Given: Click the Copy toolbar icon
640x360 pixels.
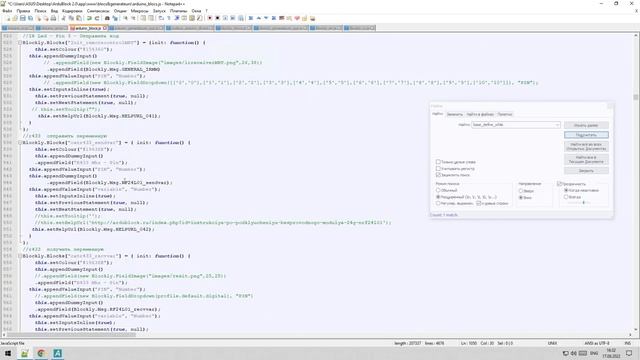Looking at the screenshot, I should tap(71, 18).
